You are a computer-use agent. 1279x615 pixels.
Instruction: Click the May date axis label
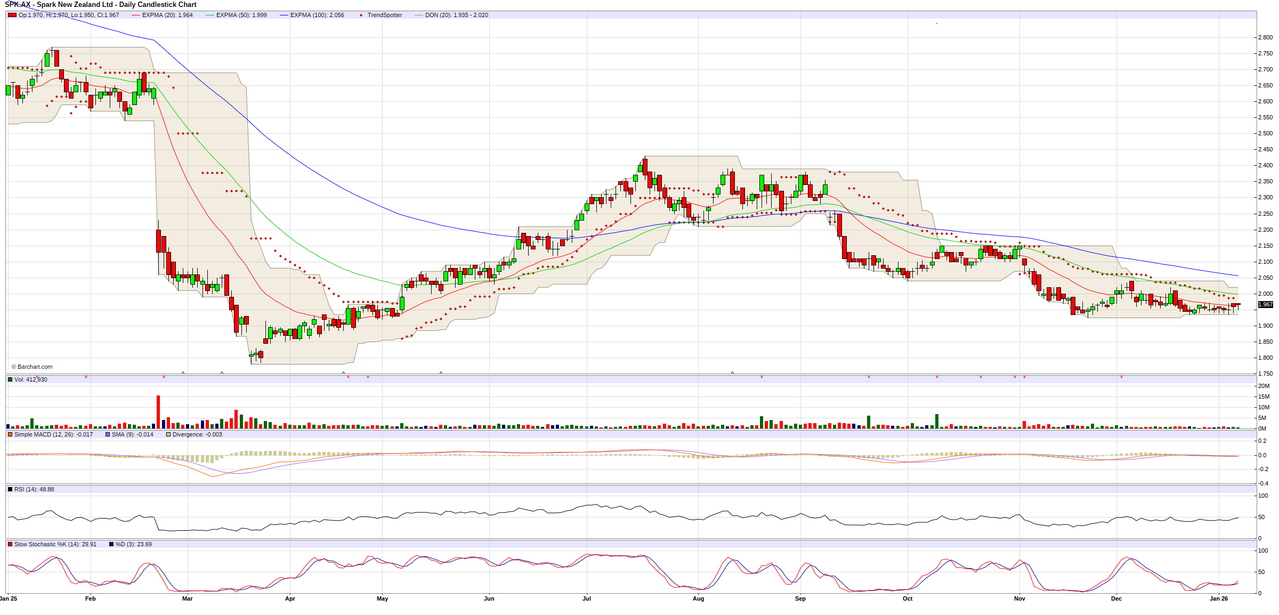click(382, 598)
